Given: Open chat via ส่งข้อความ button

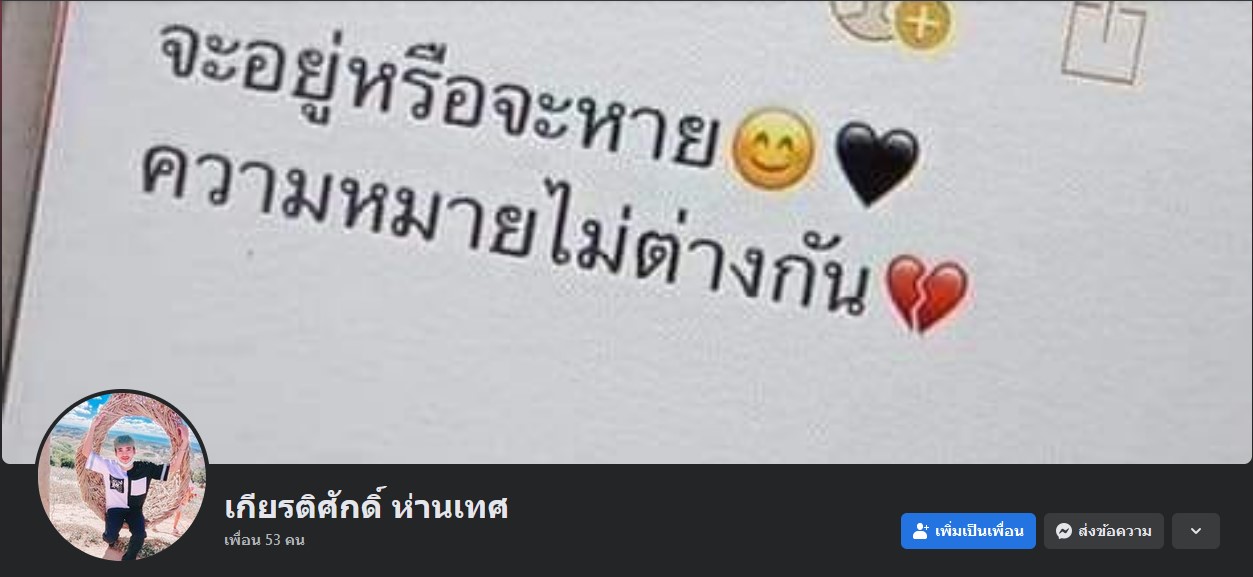Looking at the screenshot, I should (x=1104, y=531).
